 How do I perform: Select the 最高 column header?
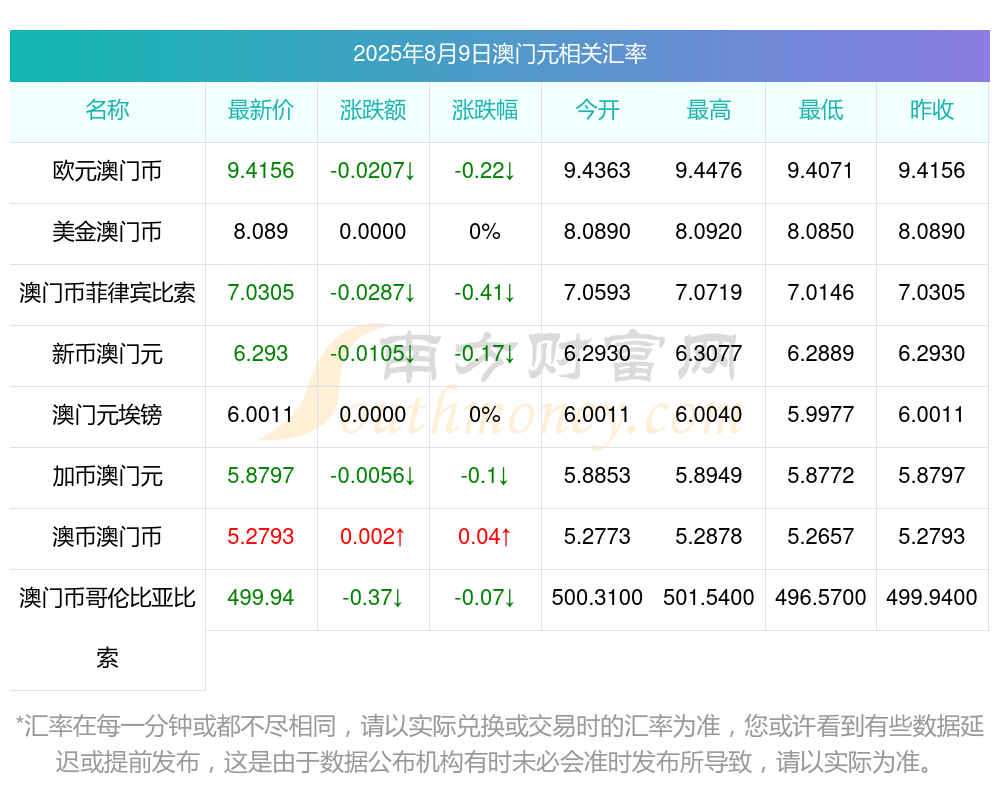[709, 110]
